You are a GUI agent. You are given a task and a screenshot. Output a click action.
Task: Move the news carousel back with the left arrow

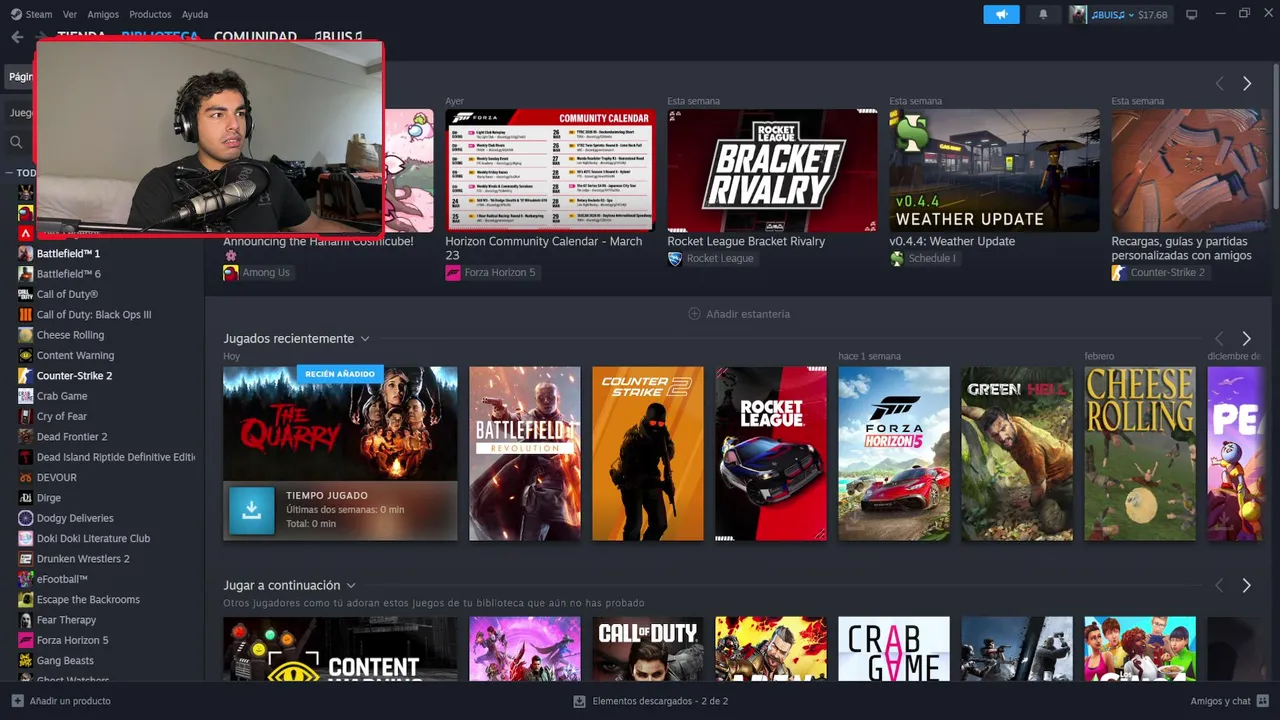tap(1219, 84)
